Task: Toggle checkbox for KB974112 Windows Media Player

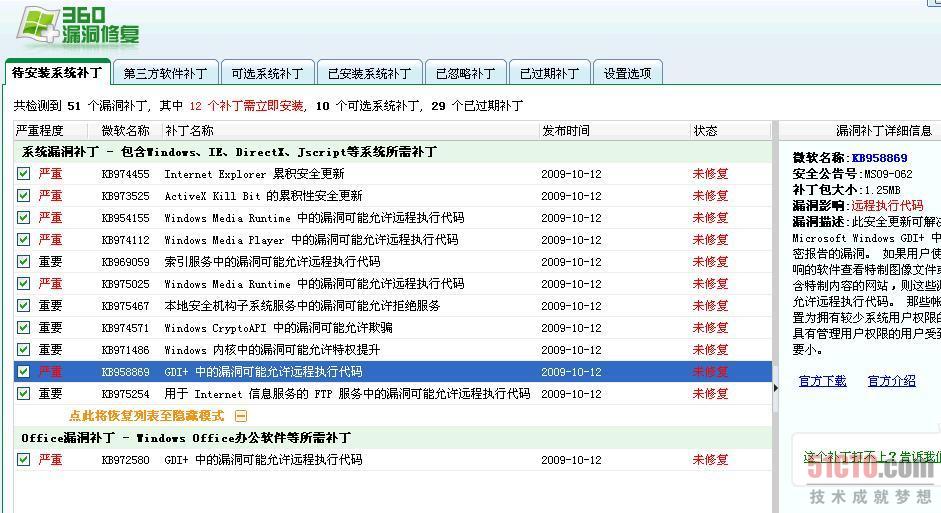Action: [23, 240]
